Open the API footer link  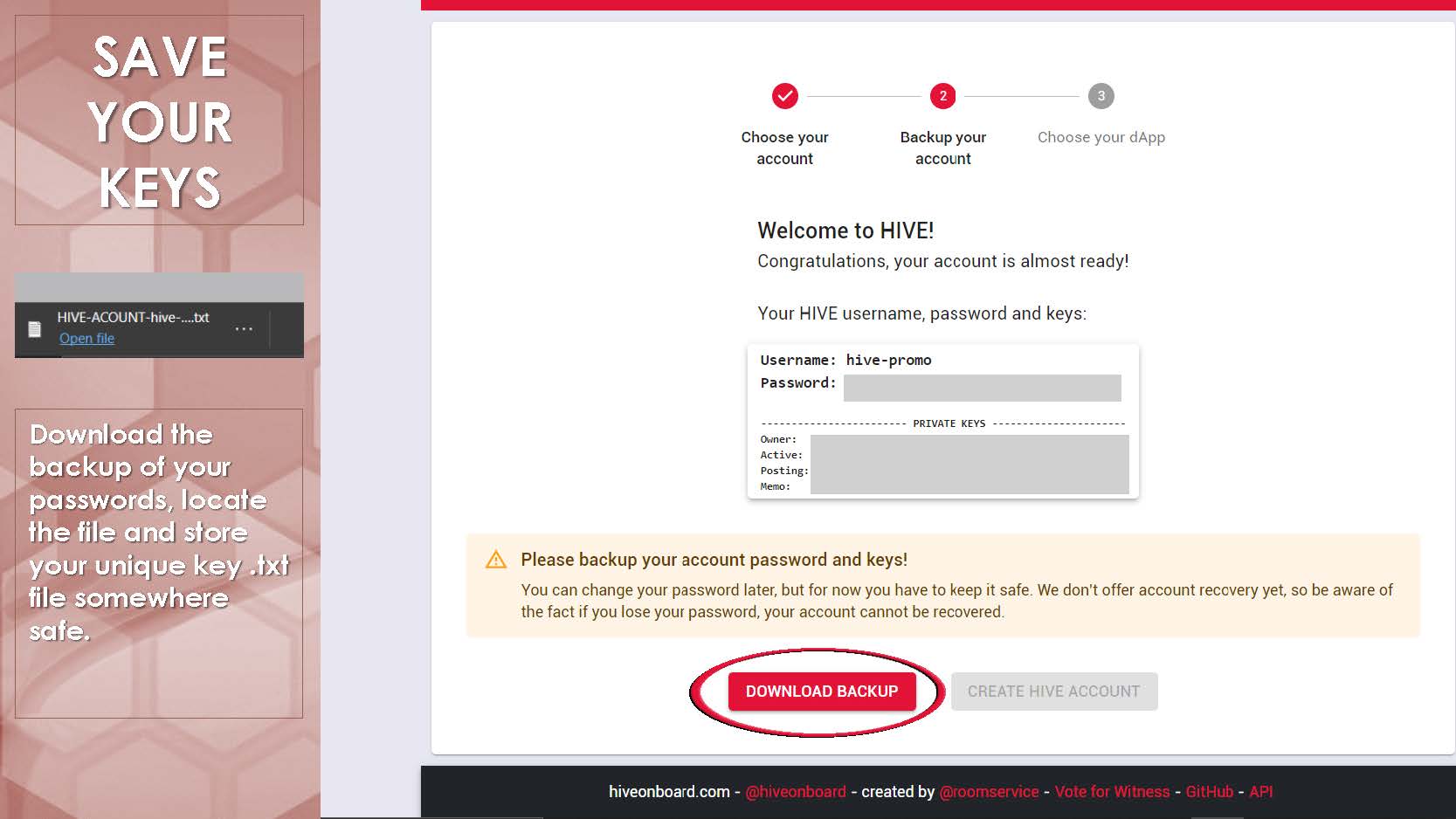[x=1261, y=792]
